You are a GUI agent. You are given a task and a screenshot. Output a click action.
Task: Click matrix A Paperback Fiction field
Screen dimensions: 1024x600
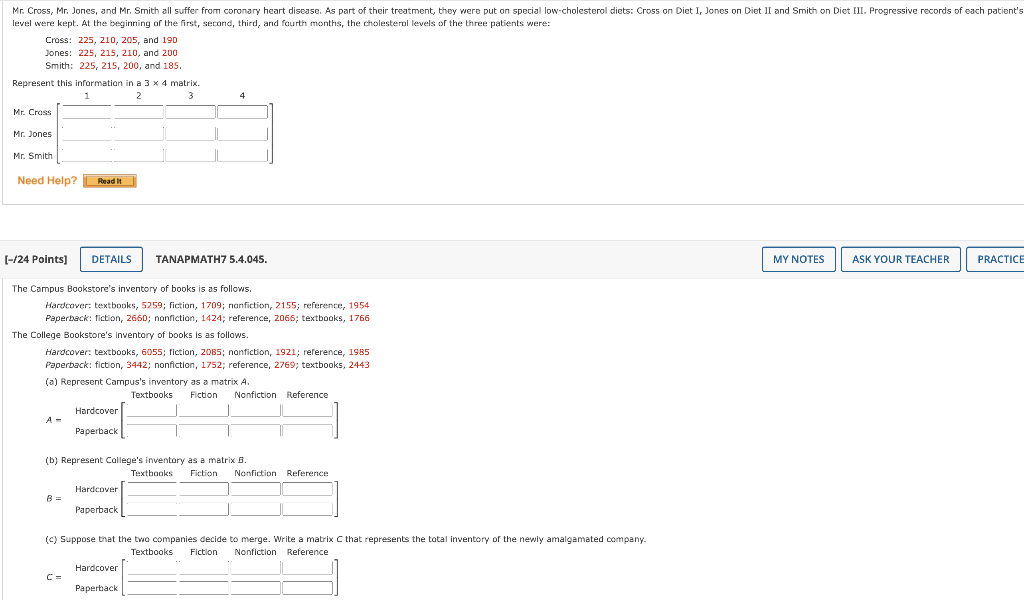click(204, 431)
